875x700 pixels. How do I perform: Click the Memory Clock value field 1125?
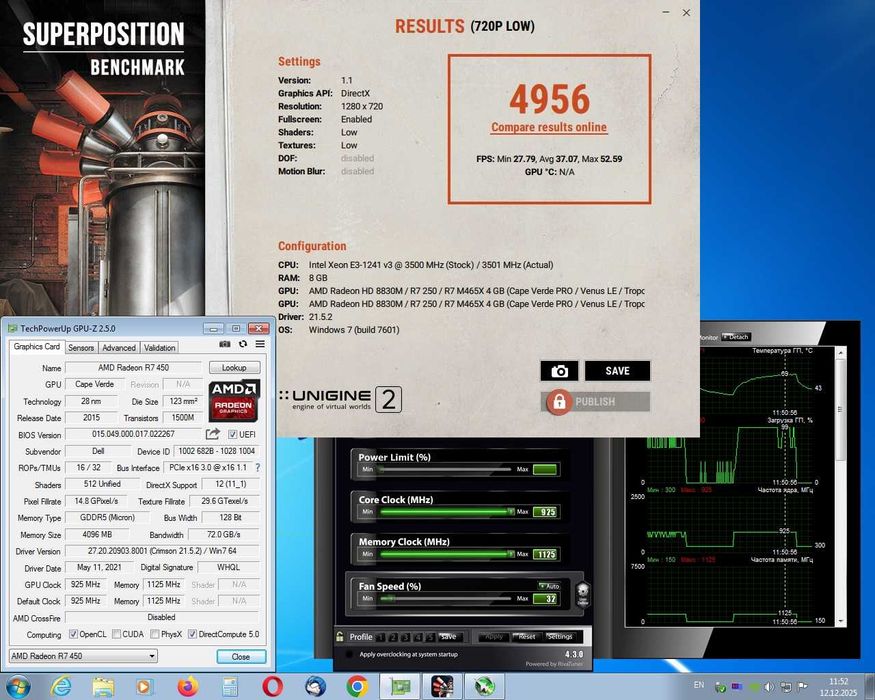[x=546, y=554]
